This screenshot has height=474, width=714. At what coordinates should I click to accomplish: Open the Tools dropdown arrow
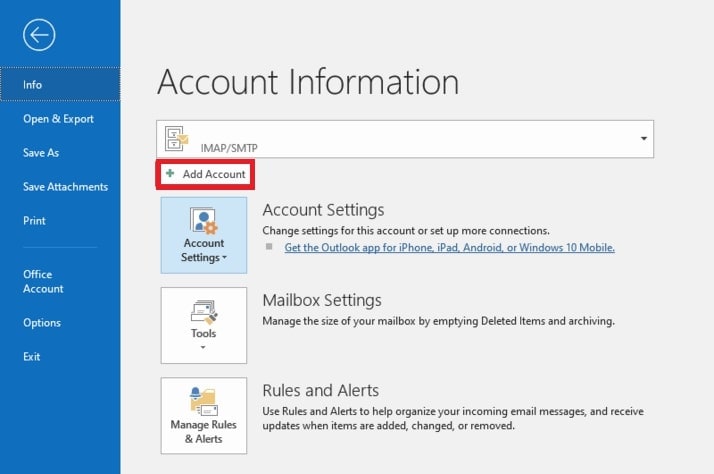[x=203, y=348]
